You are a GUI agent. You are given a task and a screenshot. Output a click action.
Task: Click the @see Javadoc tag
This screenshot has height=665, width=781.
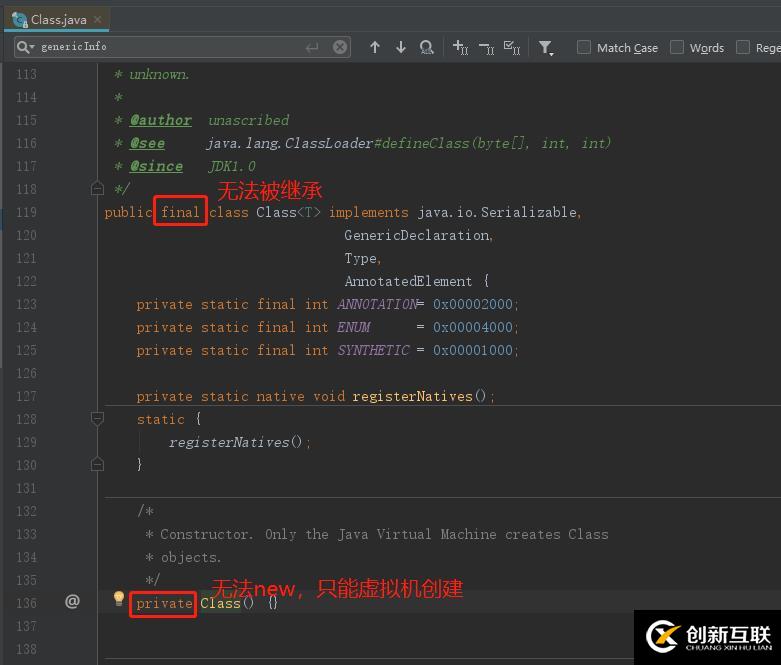pos(147,143)
